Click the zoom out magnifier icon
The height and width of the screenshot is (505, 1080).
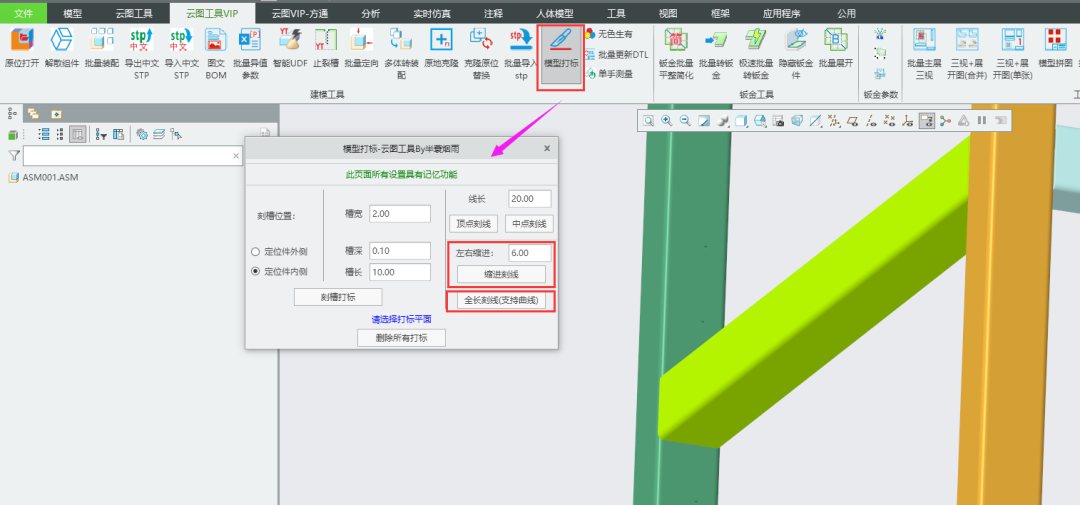click(685, 121)
